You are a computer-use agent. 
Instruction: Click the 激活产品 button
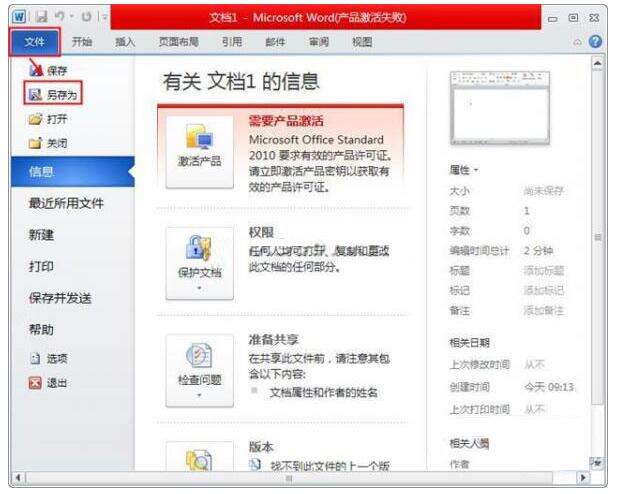click(x=200, y=152)
